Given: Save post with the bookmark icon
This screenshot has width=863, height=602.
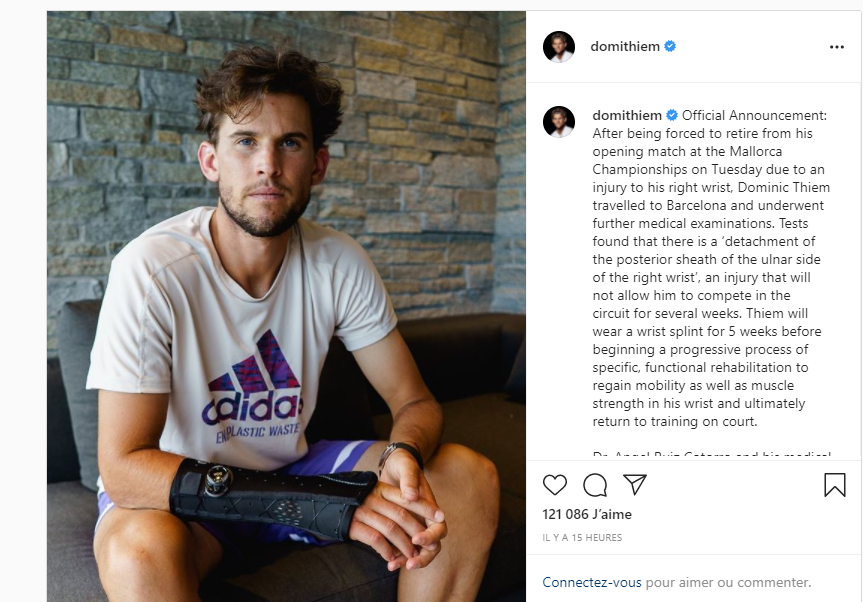Looking at the screenshot, I should pos(834,485).
